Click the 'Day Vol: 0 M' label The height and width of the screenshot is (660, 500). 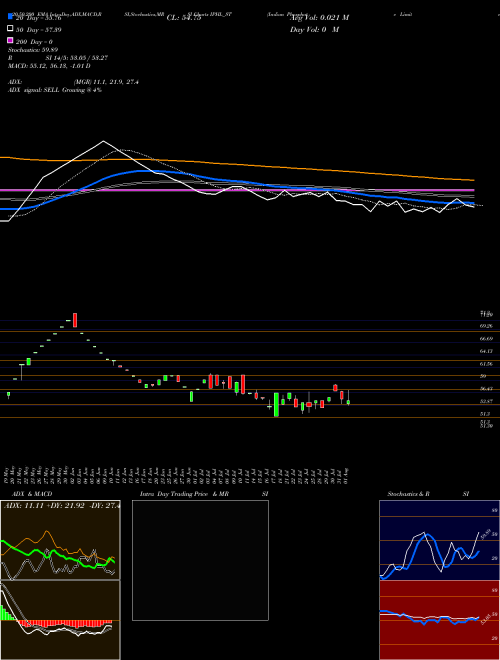click(x=314, y=29)
